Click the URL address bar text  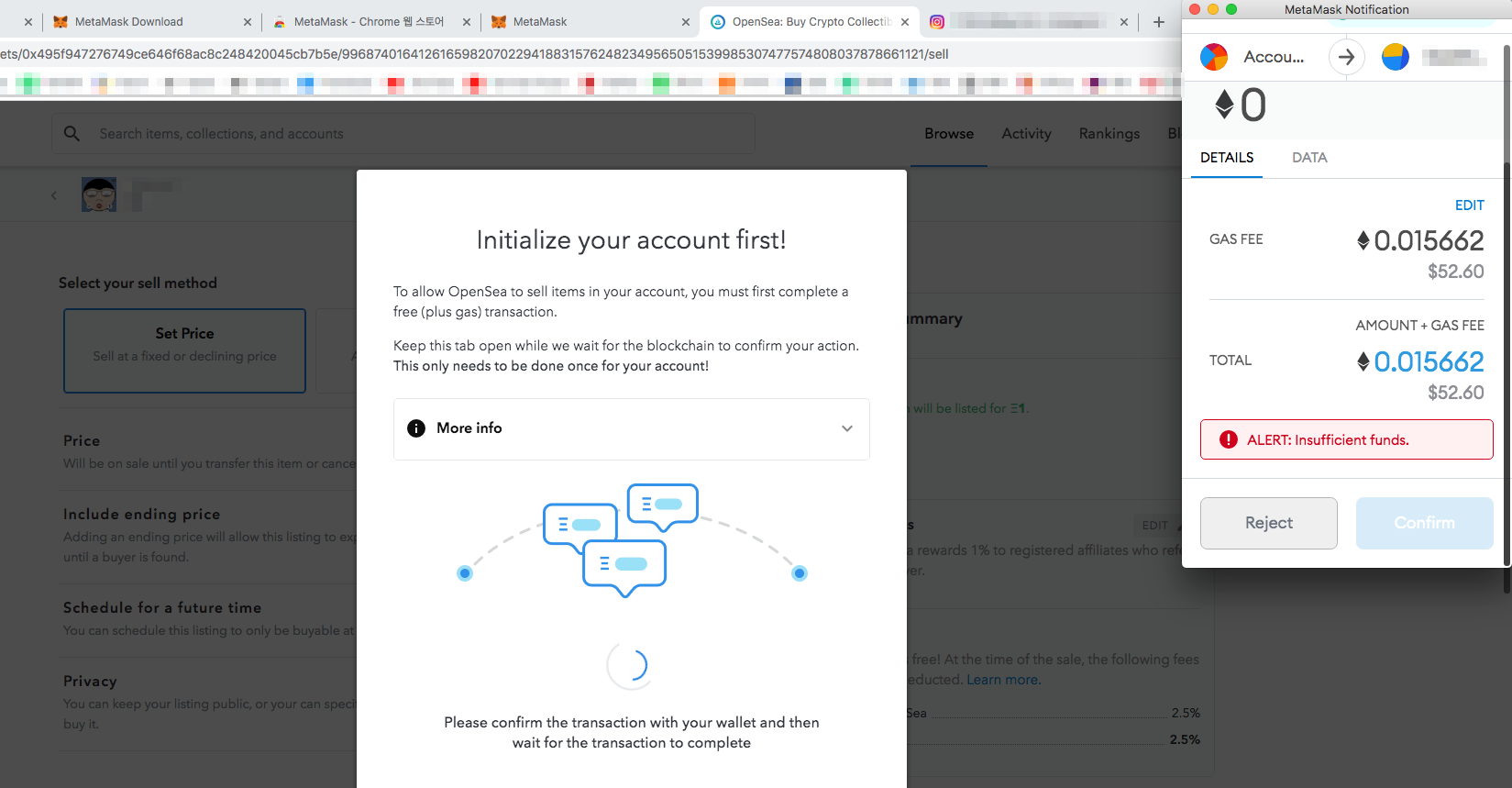coord(474,54)
